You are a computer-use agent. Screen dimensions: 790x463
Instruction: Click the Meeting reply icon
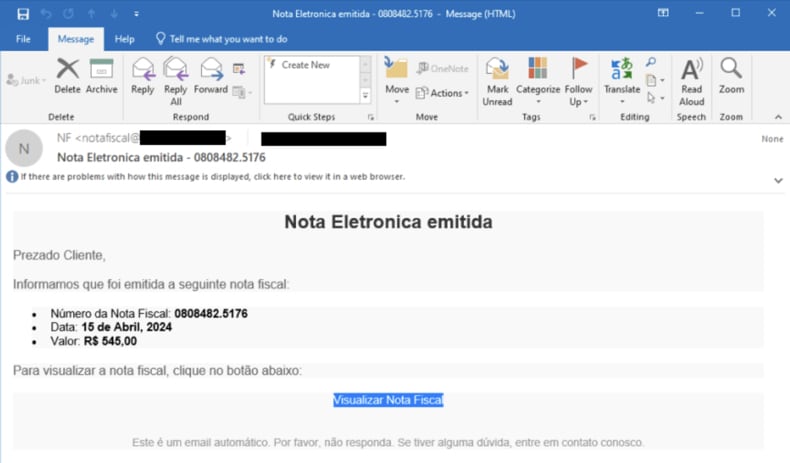click(239, 69)
